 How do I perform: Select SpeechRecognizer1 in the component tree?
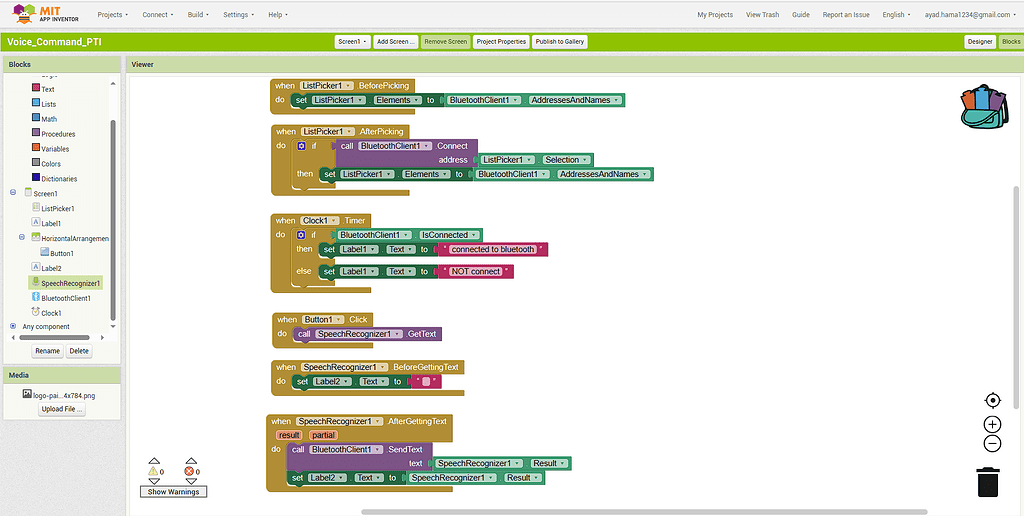pos(70,283)
